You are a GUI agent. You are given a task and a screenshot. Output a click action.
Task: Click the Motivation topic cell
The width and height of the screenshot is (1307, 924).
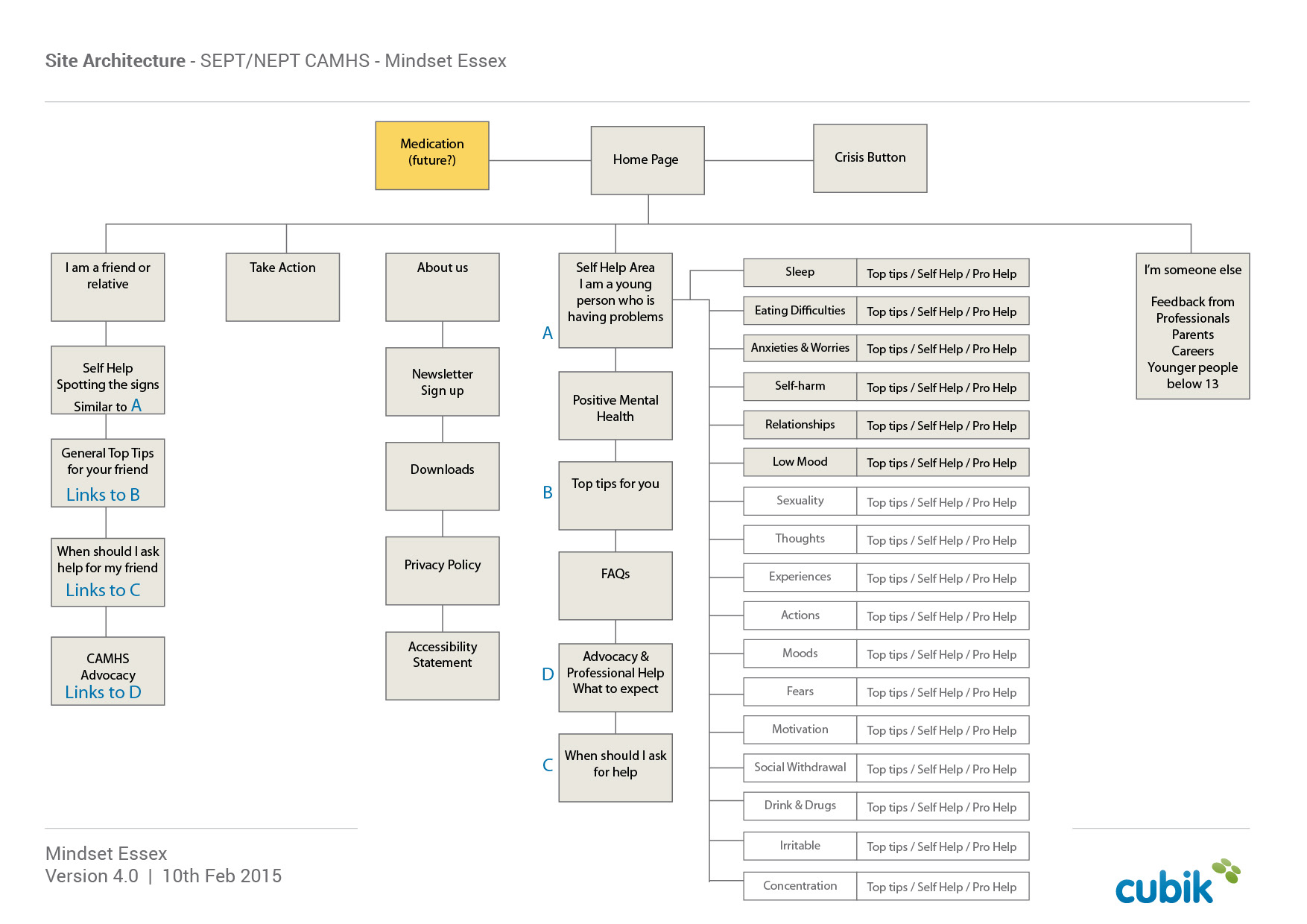[x=800, y=730]
